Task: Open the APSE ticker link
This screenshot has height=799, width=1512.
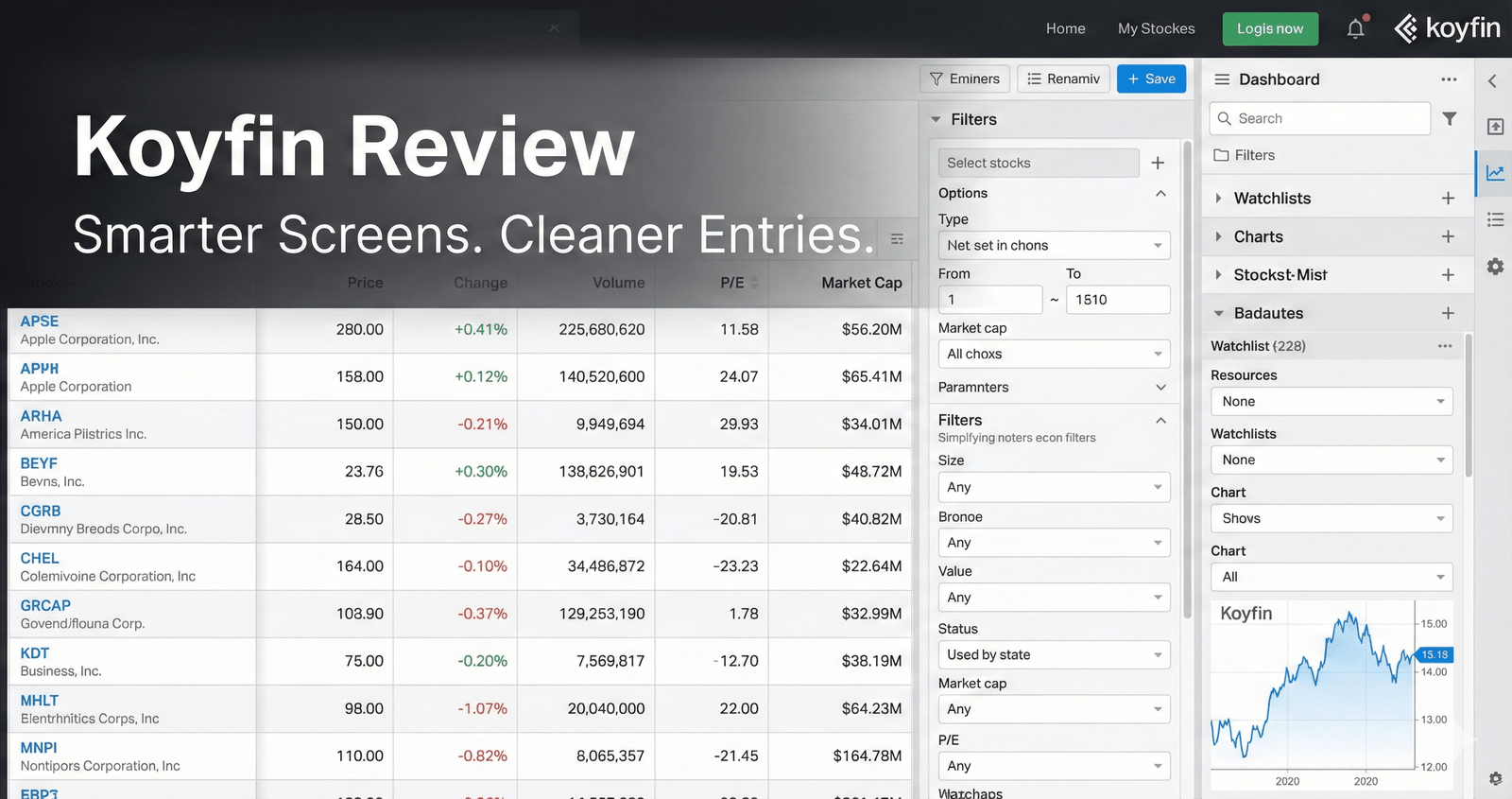Action: [x=40, y=321]
